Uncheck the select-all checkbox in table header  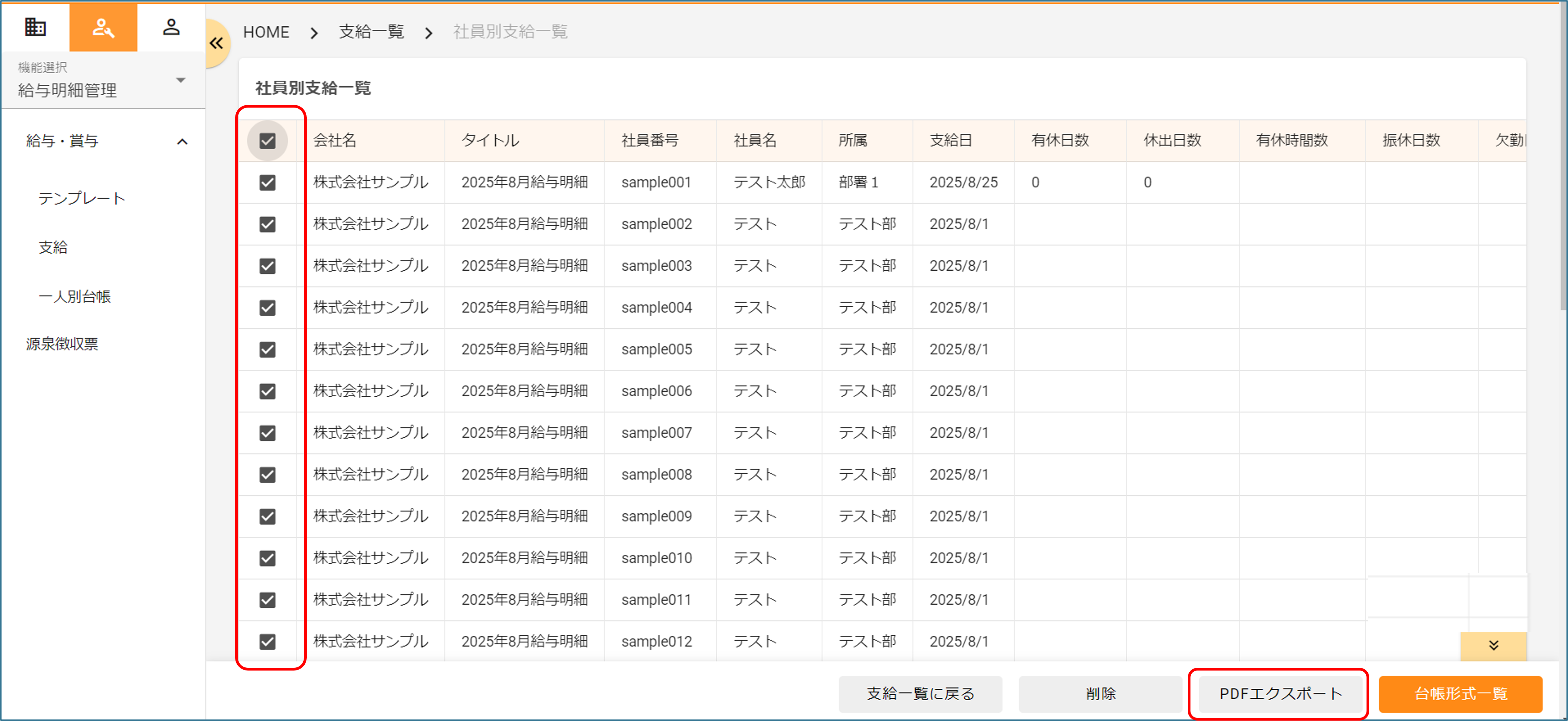tap(268, 140)
